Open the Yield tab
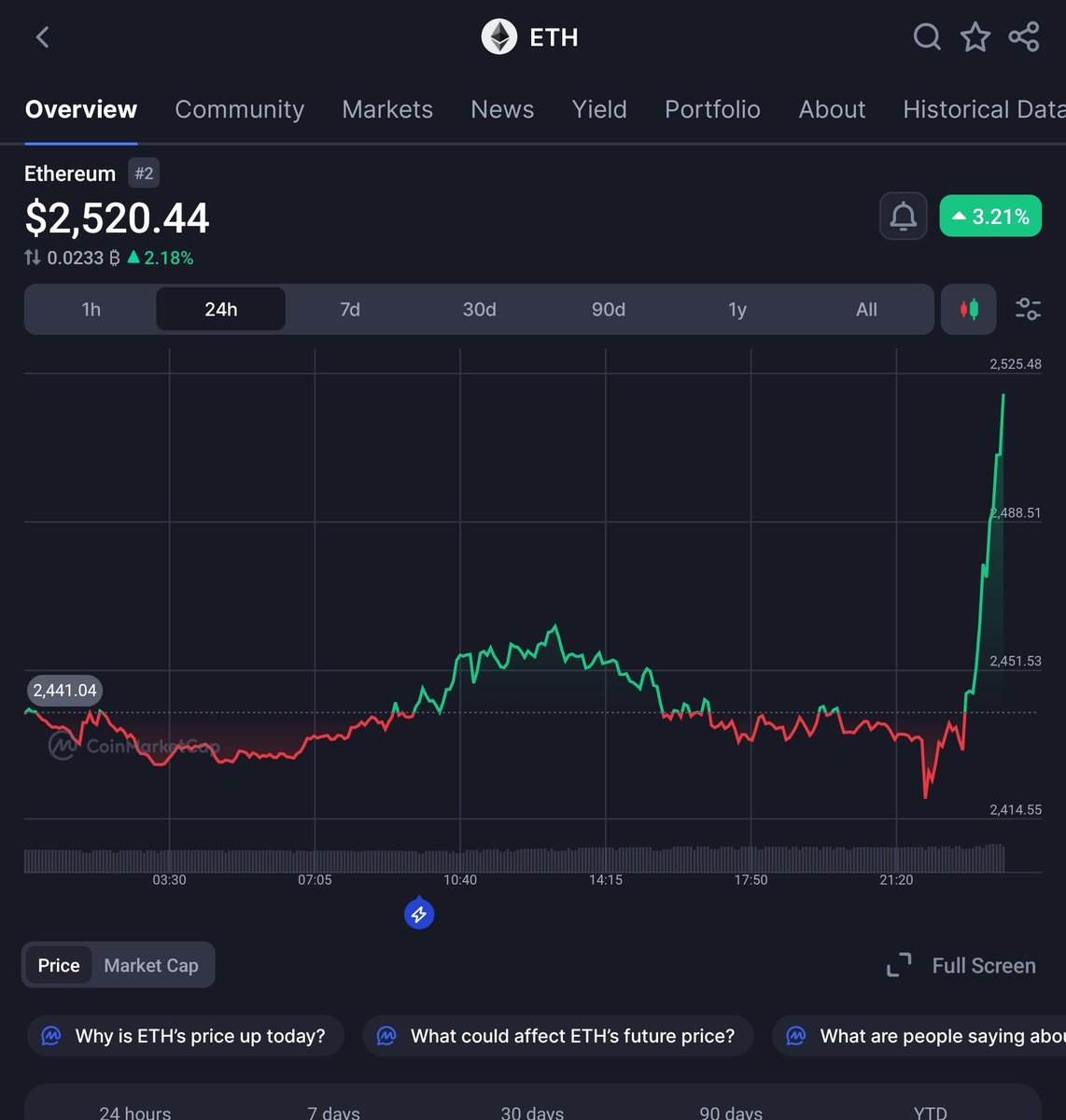Image resolution: width=1066 pixels, height=1120 pixels. pyautogui.click(x=599, y=109)
